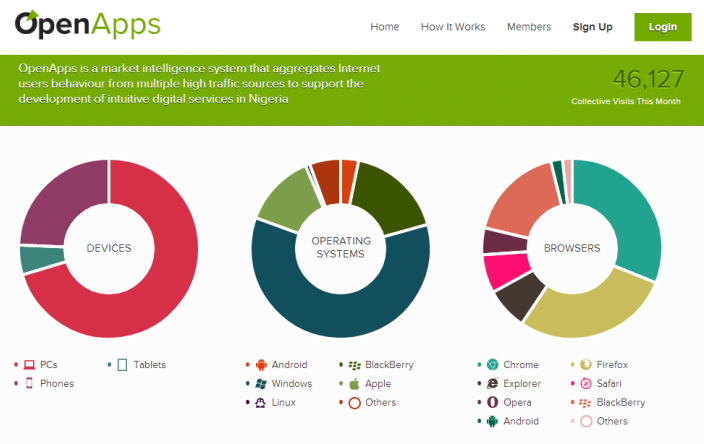Go to How It Works page
Screen dimensions: 704x444
(452, 27)
